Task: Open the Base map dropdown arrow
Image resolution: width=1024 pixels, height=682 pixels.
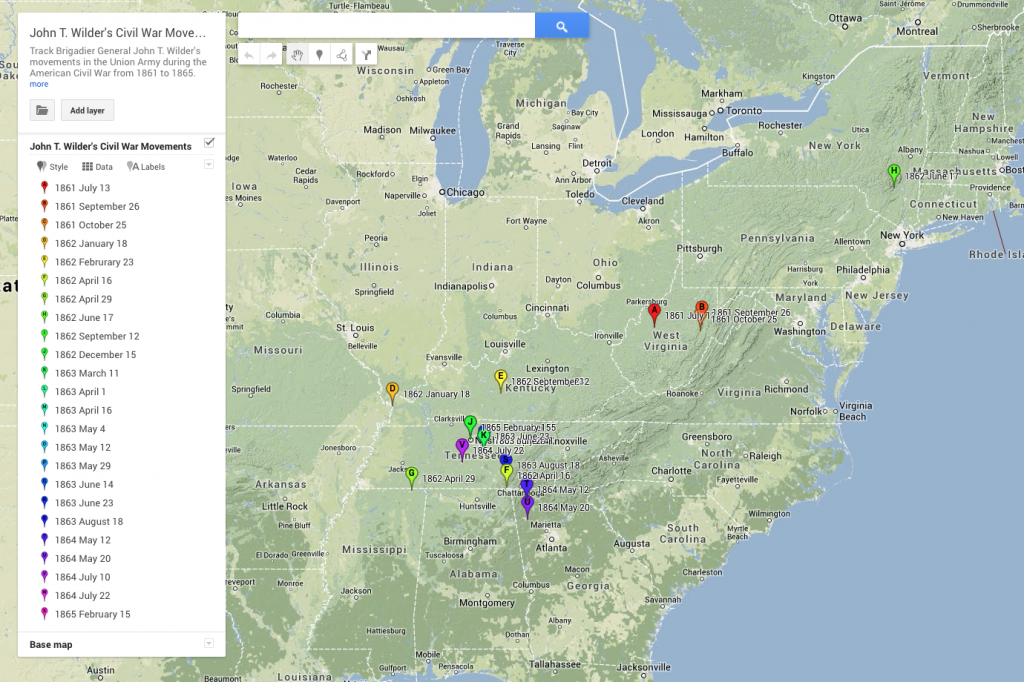Action: [x=208, y=644]
